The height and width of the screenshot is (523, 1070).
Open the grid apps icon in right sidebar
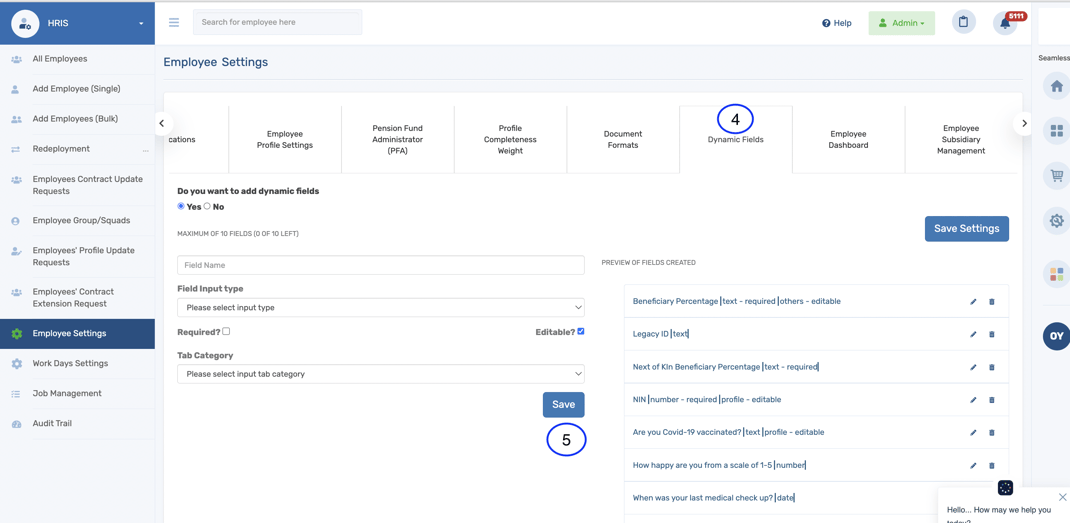coord(1056,130)
